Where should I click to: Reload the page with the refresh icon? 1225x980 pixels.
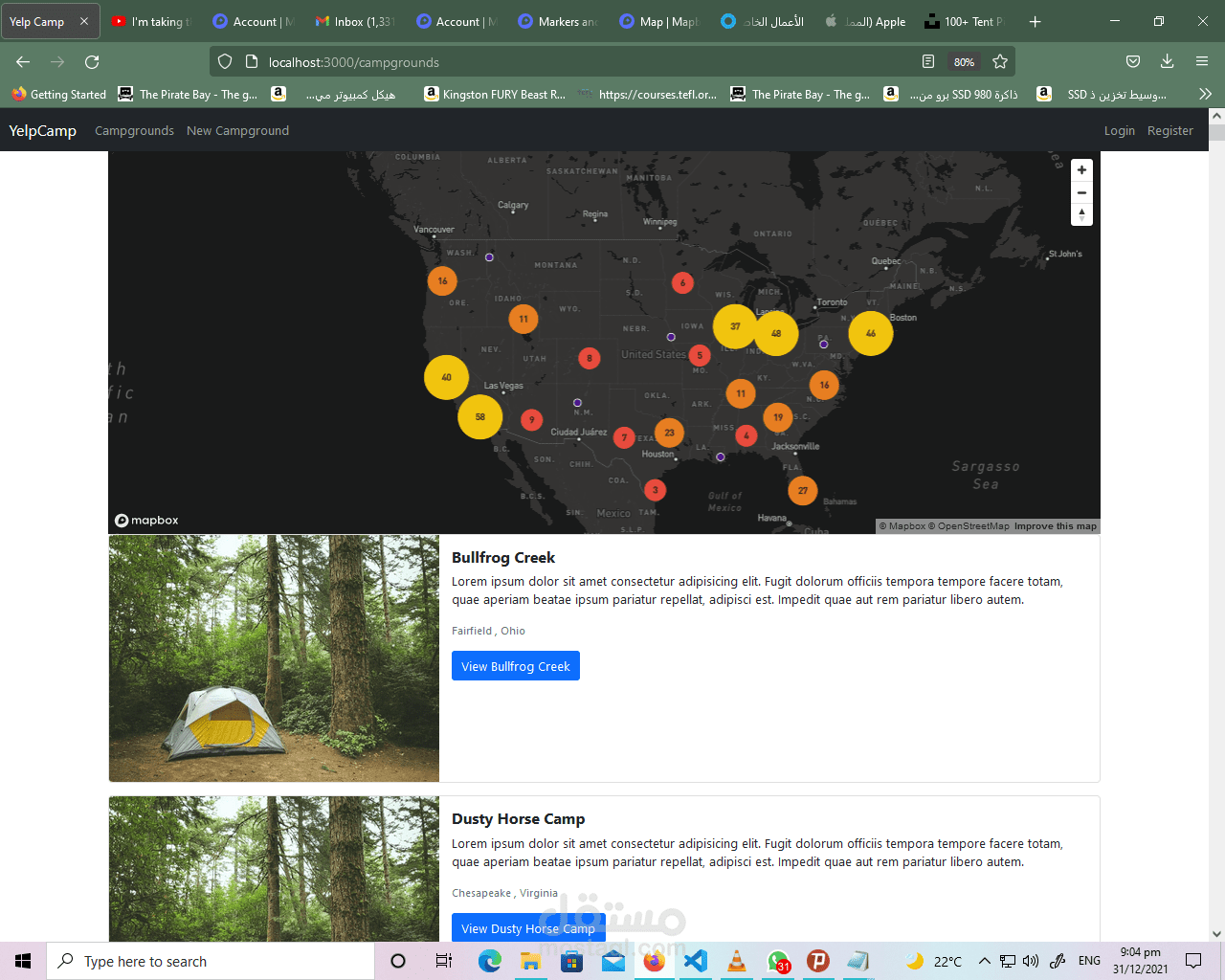[92, 62]
